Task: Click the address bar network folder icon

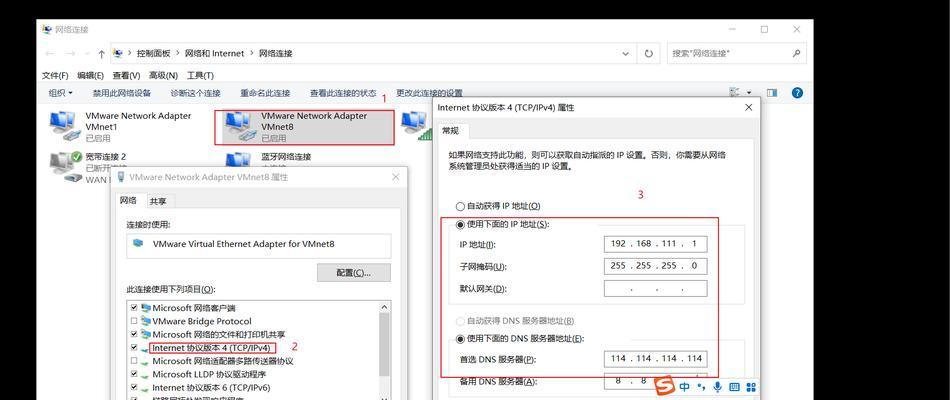Action: (119, 53)
